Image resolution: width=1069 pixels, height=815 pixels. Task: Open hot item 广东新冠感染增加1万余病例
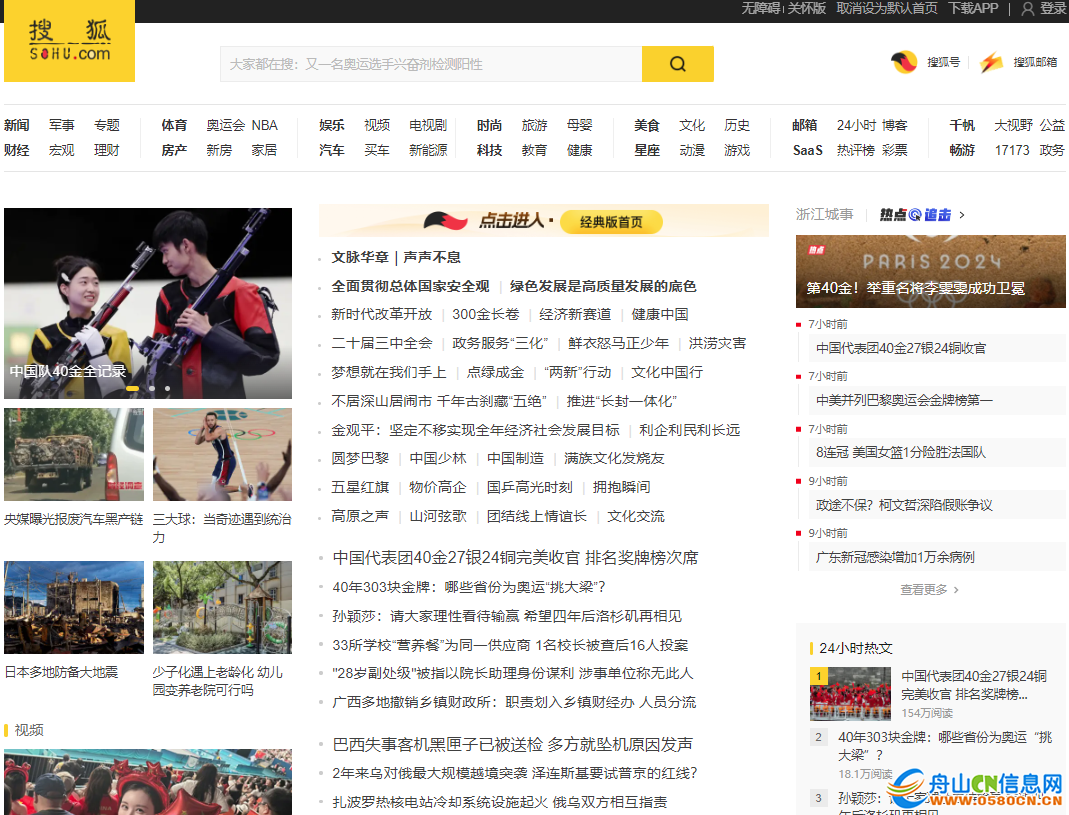895,557
